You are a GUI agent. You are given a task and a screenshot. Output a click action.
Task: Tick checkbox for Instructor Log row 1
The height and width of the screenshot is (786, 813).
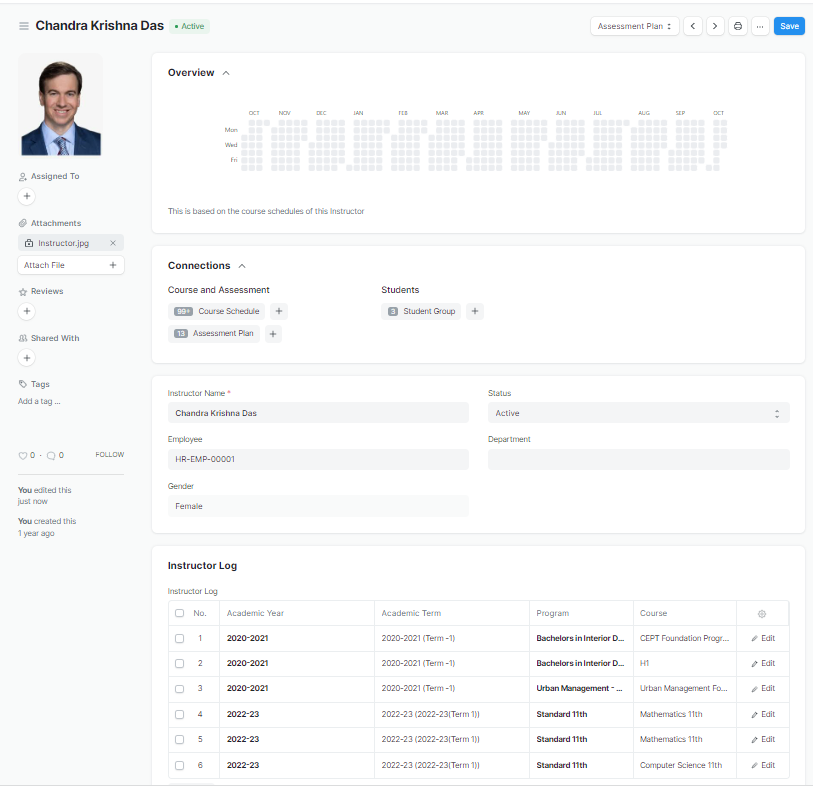click(179, 638)
